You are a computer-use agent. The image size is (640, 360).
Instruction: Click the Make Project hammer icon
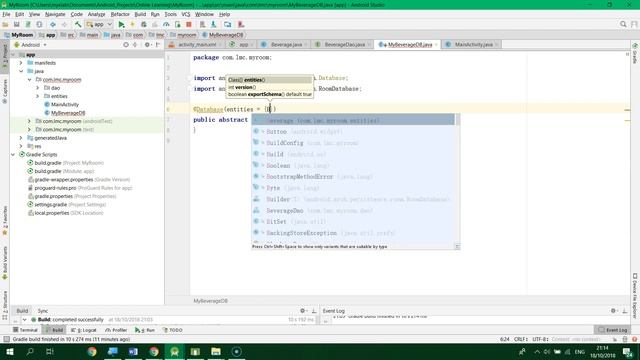point(78,24)
